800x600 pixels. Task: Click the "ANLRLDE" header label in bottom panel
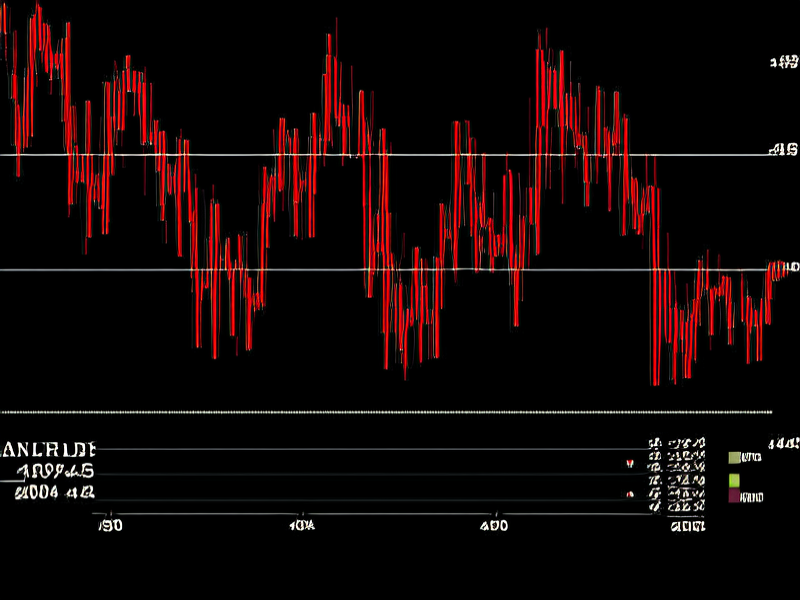point(49,449)
